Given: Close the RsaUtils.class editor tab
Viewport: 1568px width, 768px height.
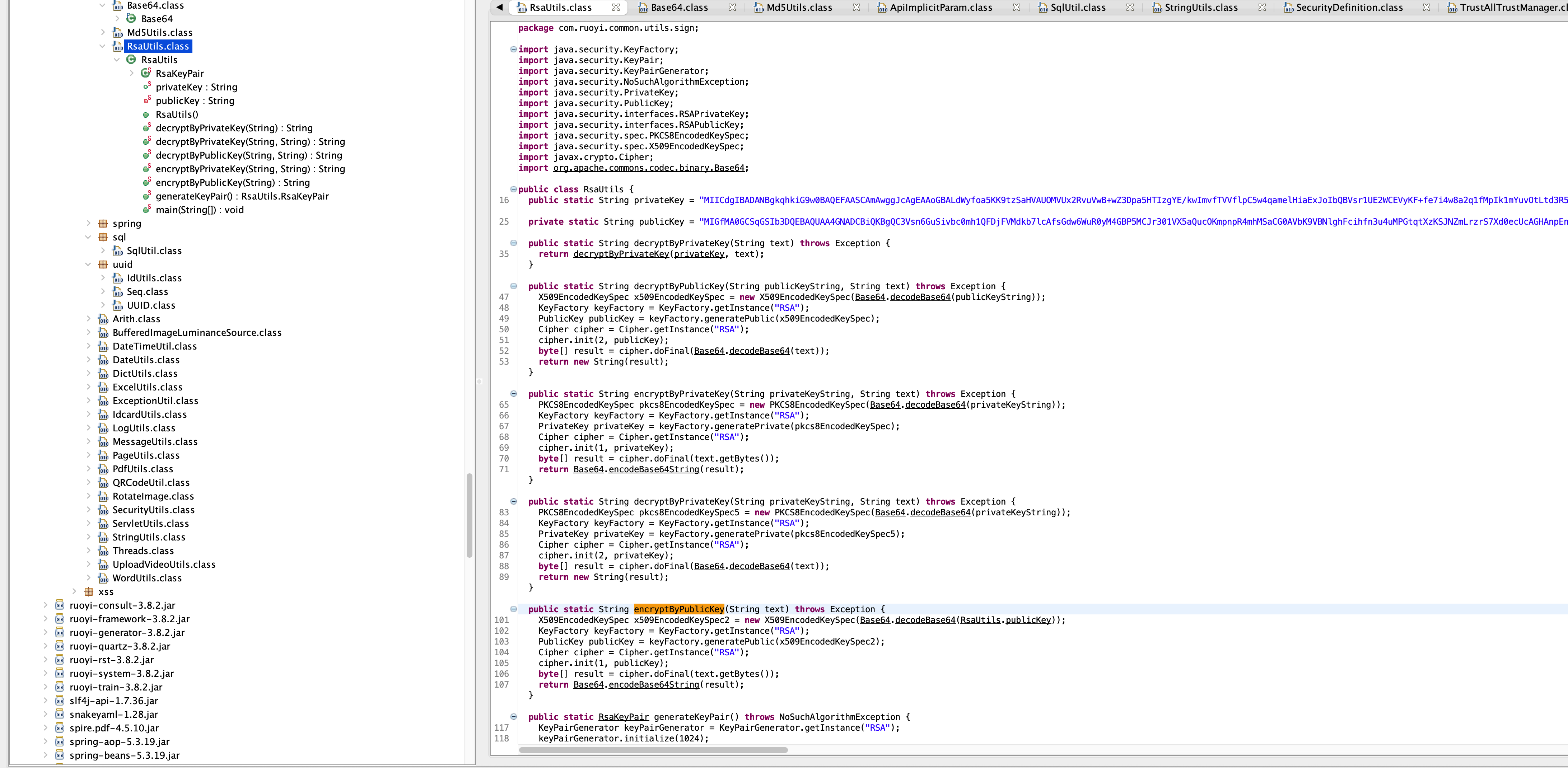Looking at the screenshot, I should coord(616,7).
